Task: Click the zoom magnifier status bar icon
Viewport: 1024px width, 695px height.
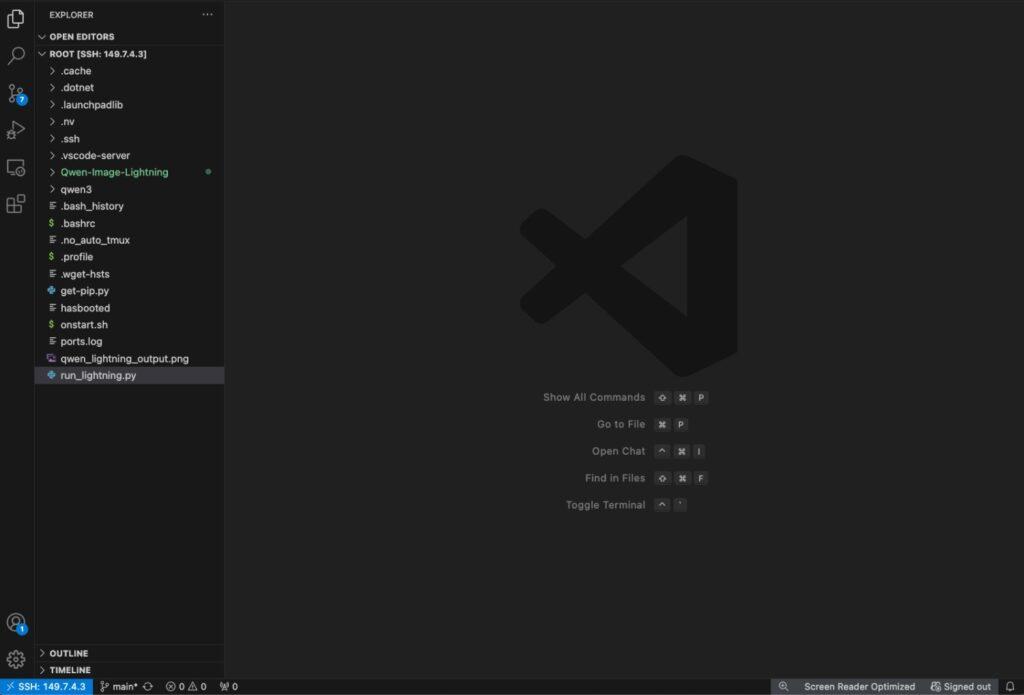Action: click(783, 687)
